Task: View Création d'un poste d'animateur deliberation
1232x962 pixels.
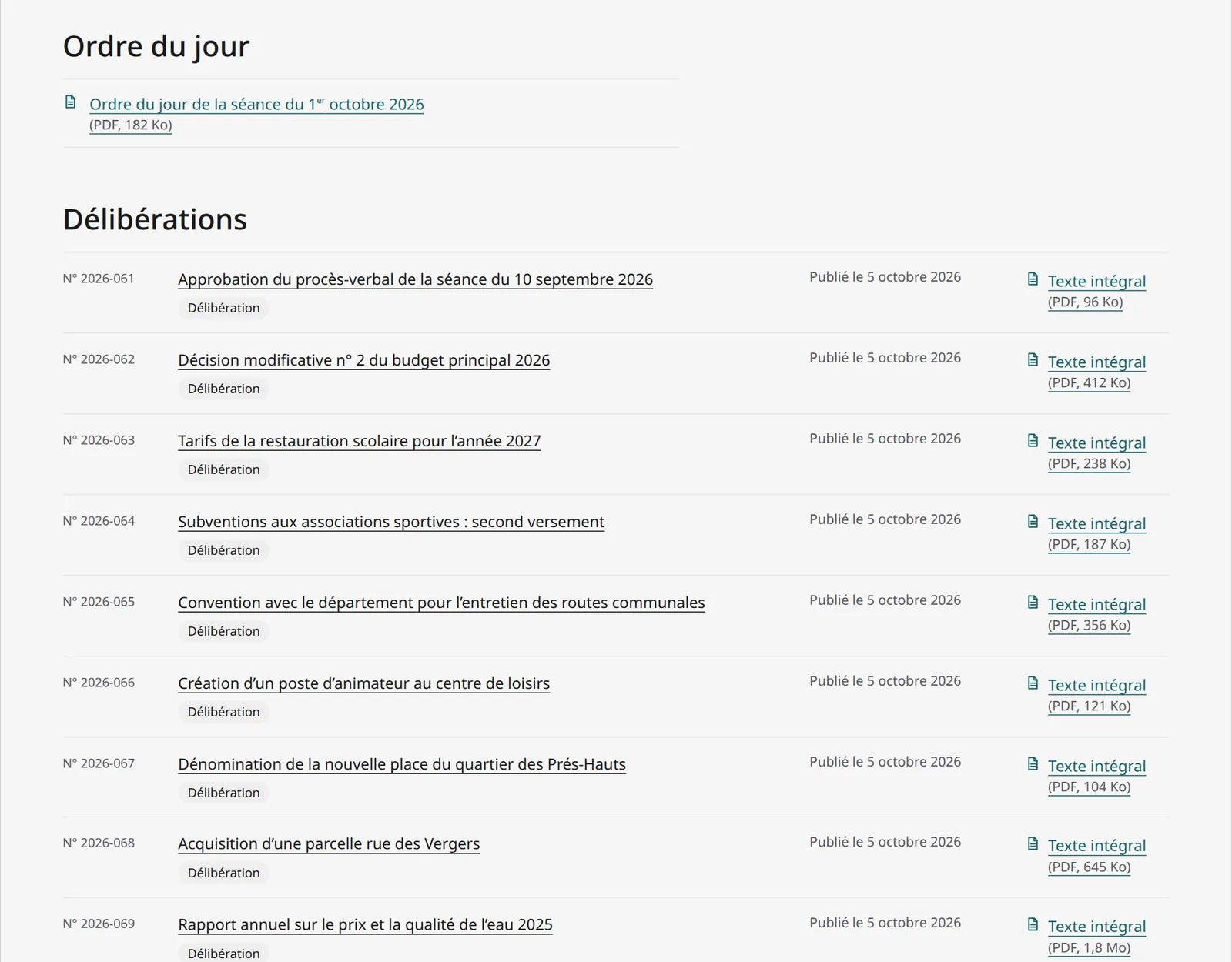Action: point(363,683)
